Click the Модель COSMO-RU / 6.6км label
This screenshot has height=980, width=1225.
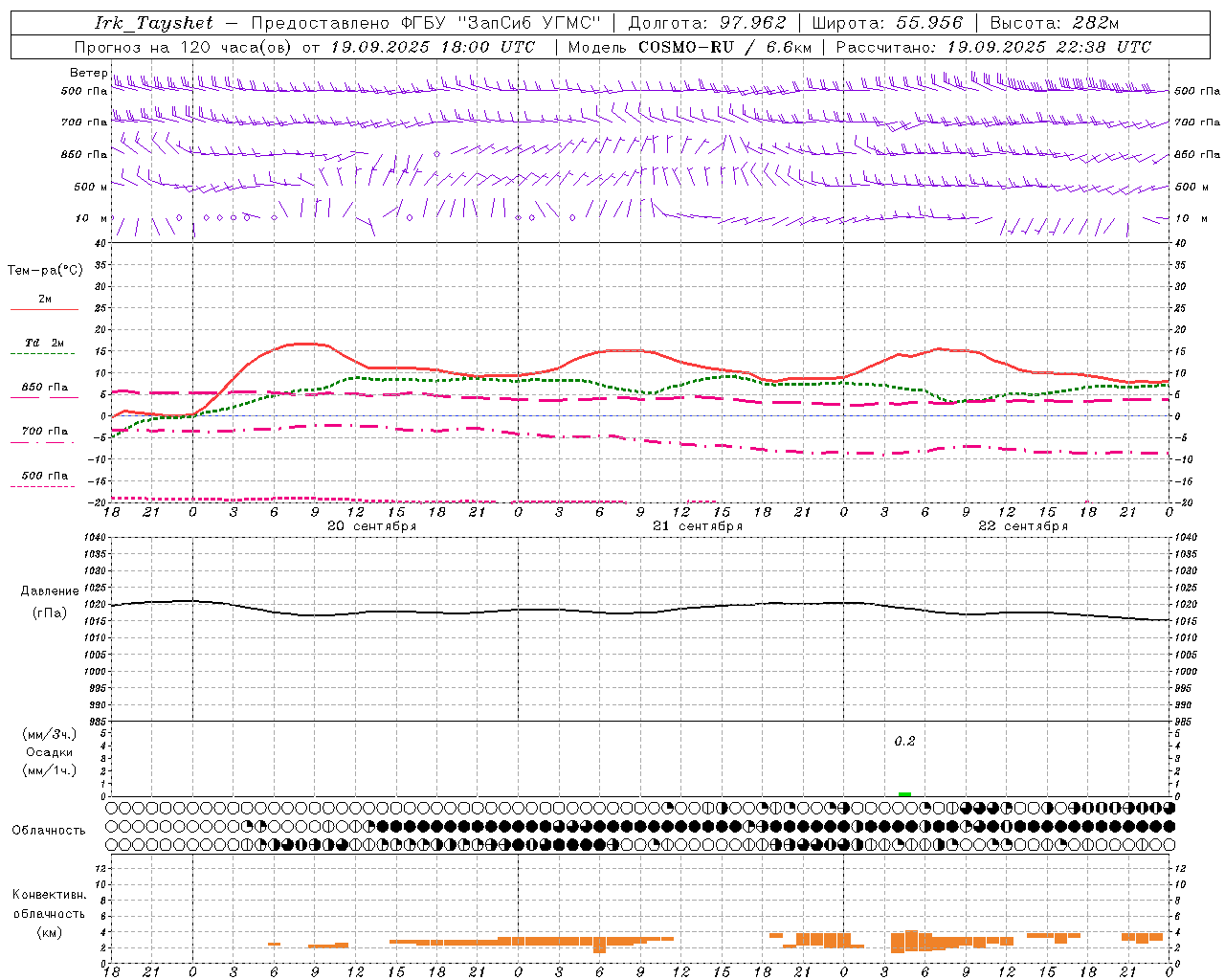point(690,47)
